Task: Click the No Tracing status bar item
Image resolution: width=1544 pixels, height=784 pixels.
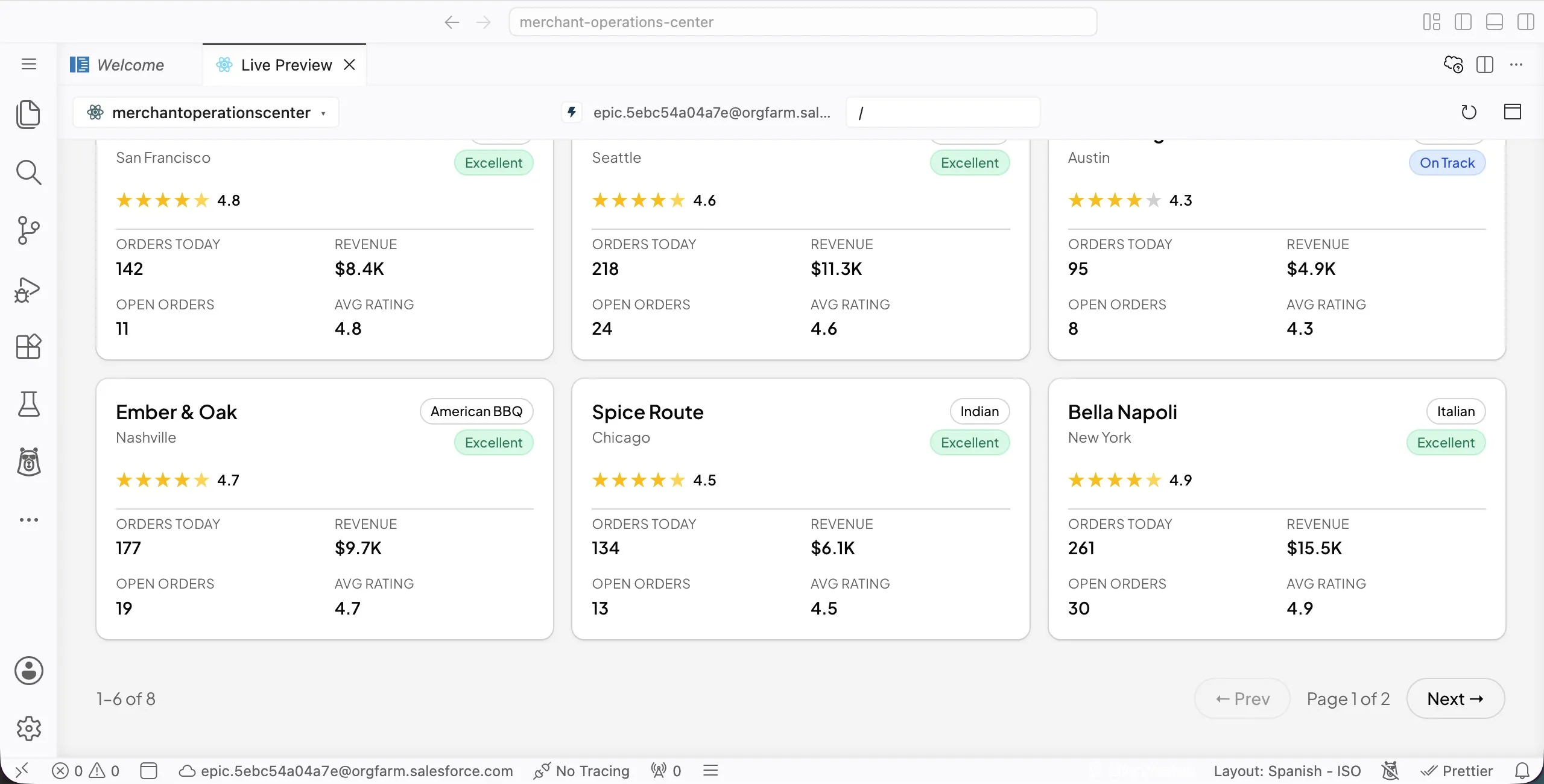Action: [581, 771]
